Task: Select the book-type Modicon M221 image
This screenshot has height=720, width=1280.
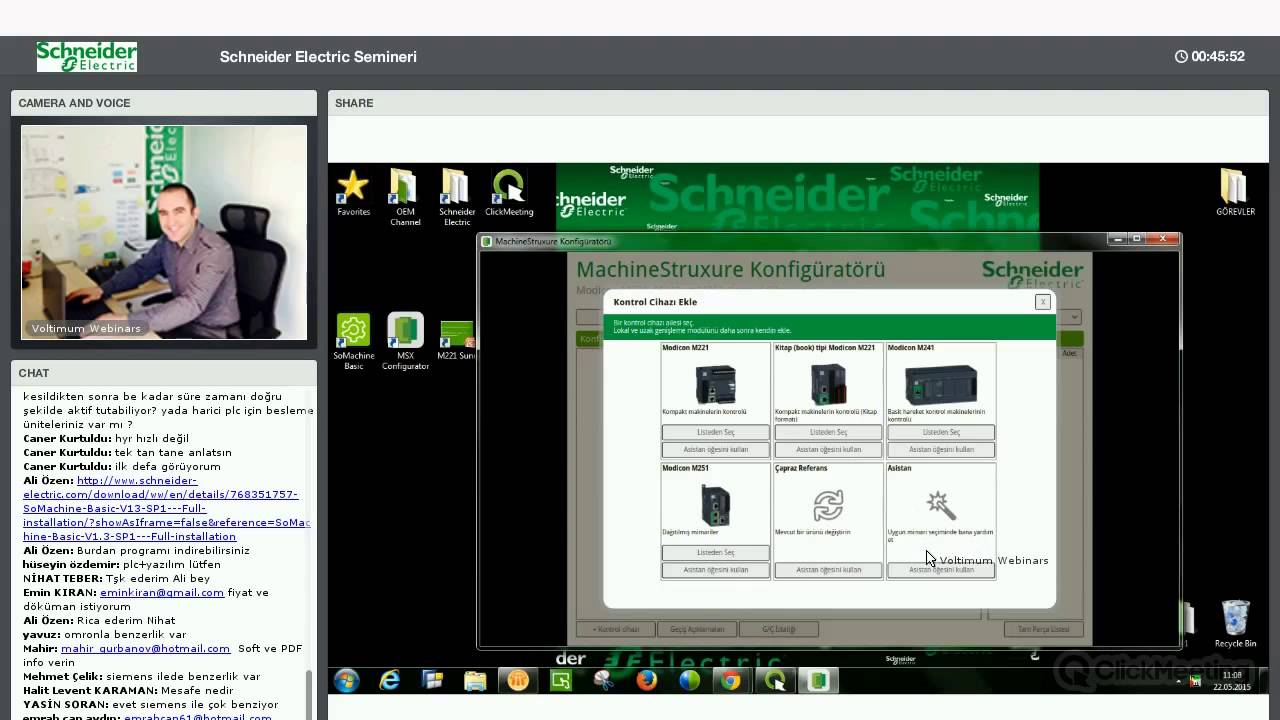Action: tap(828, 384)
